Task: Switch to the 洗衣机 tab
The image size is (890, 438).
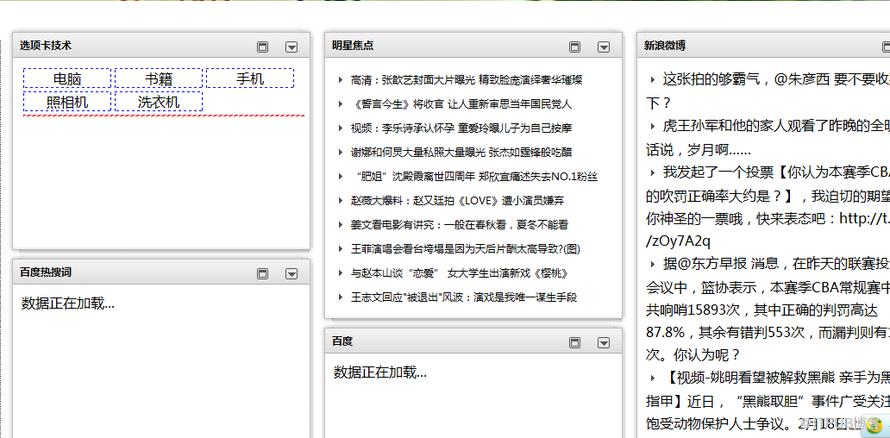Action: click(x=158, y=102)
